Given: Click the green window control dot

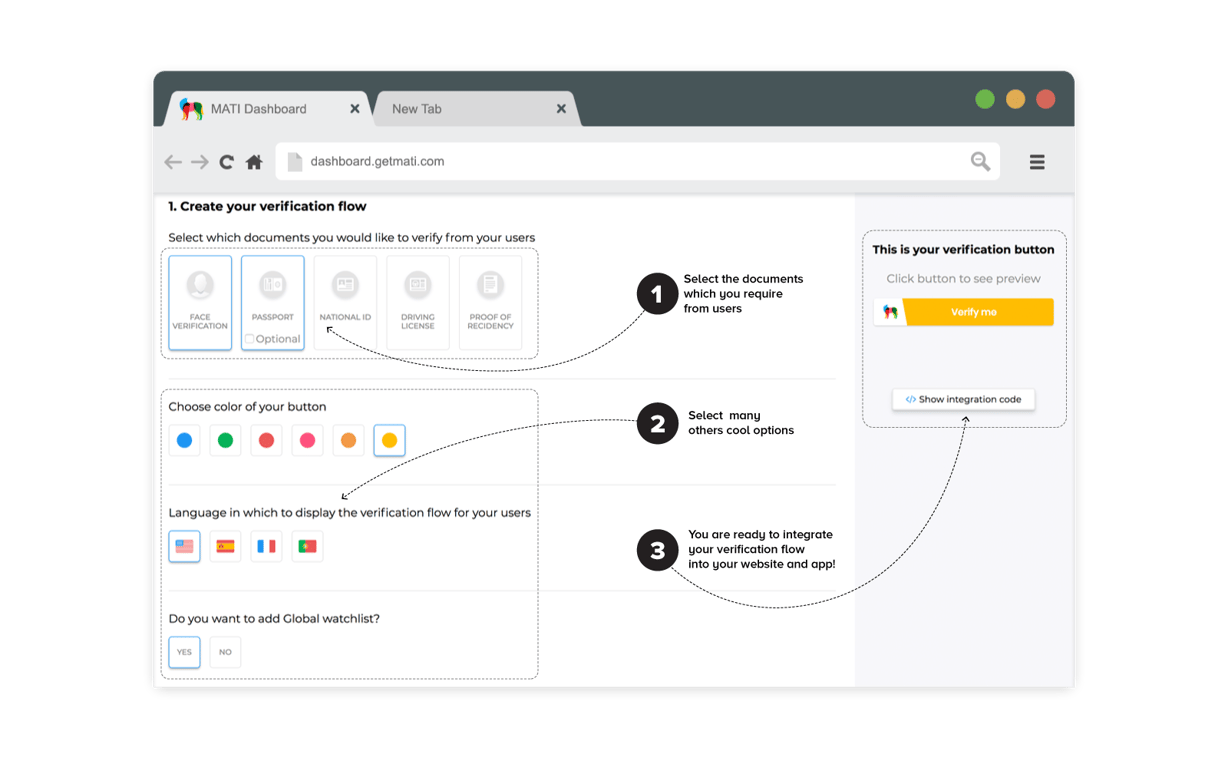Looking at the screenshot, I should coord(985,99).
